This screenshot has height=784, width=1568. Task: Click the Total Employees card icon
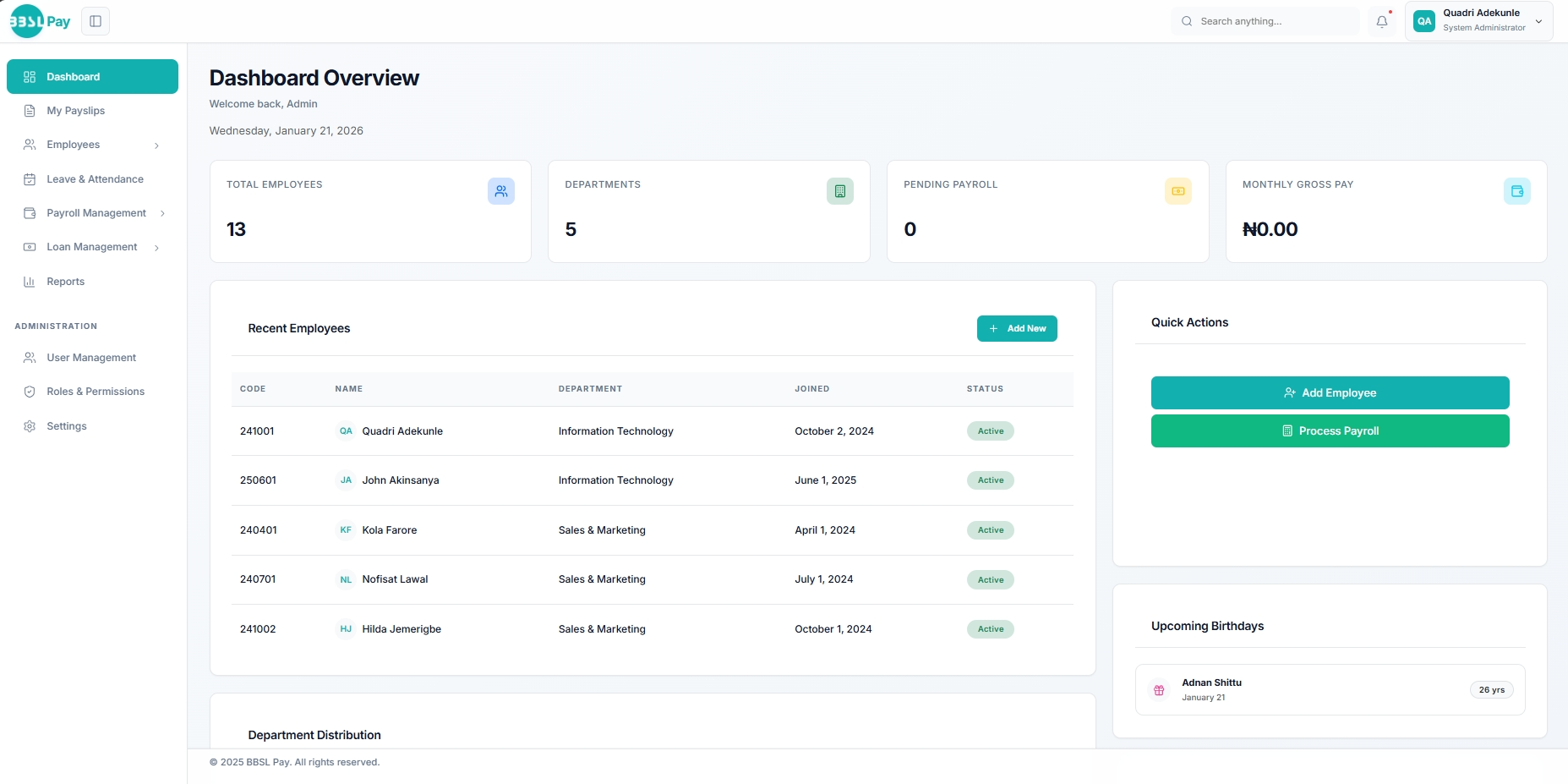501,191
